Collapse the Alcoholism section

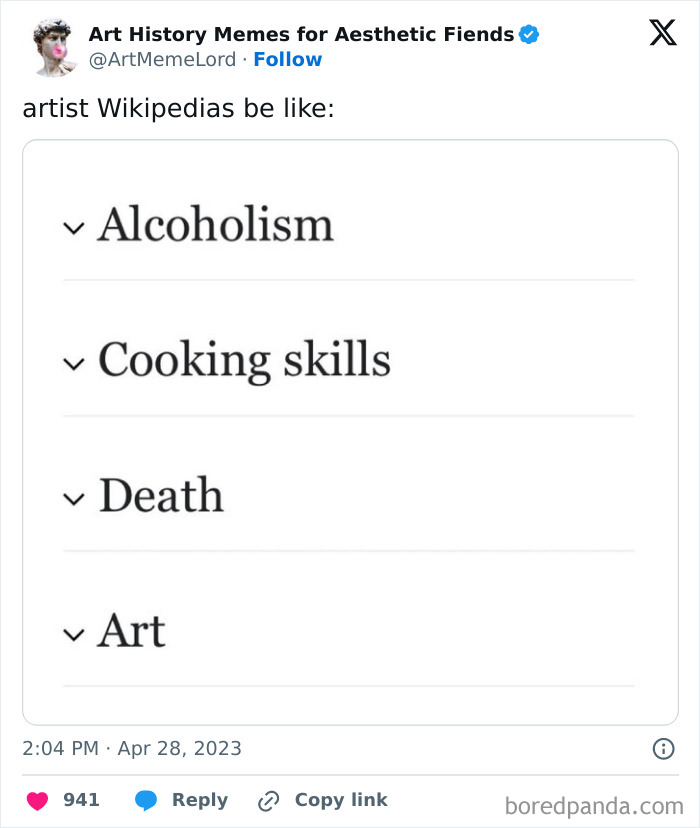point(73,228)
